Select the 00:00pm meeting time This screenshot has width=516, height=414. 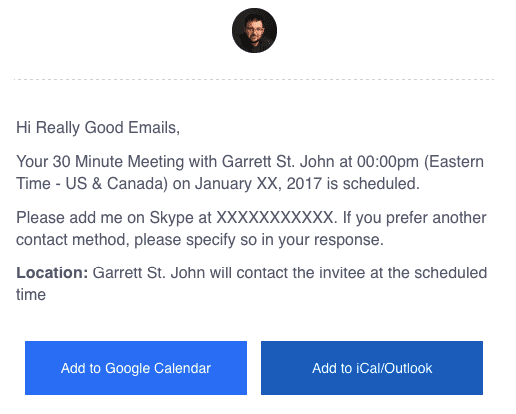coord(388,162)
